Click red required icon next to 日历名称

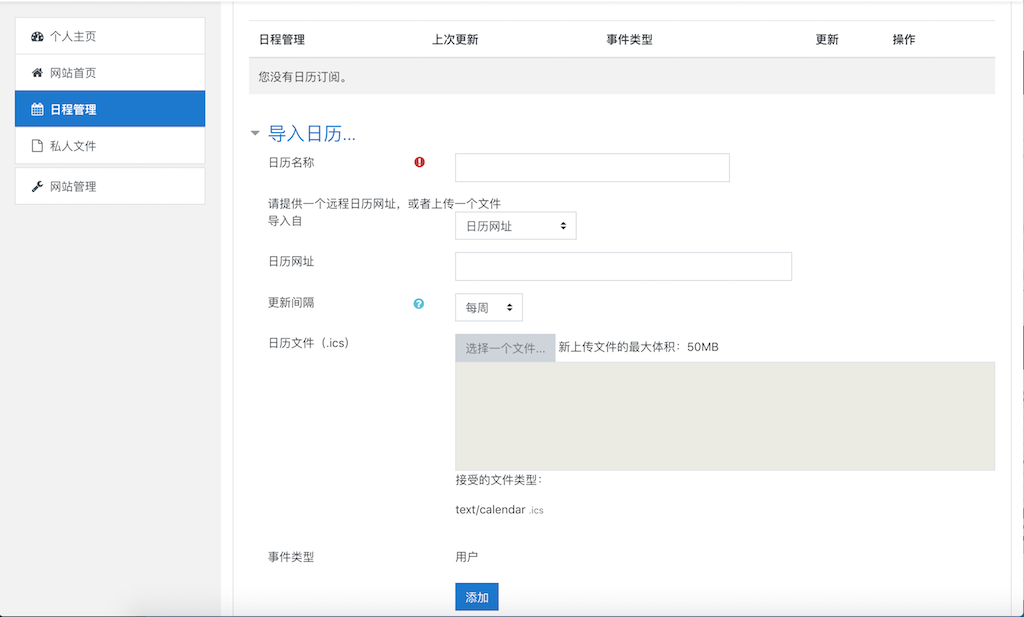419,162
